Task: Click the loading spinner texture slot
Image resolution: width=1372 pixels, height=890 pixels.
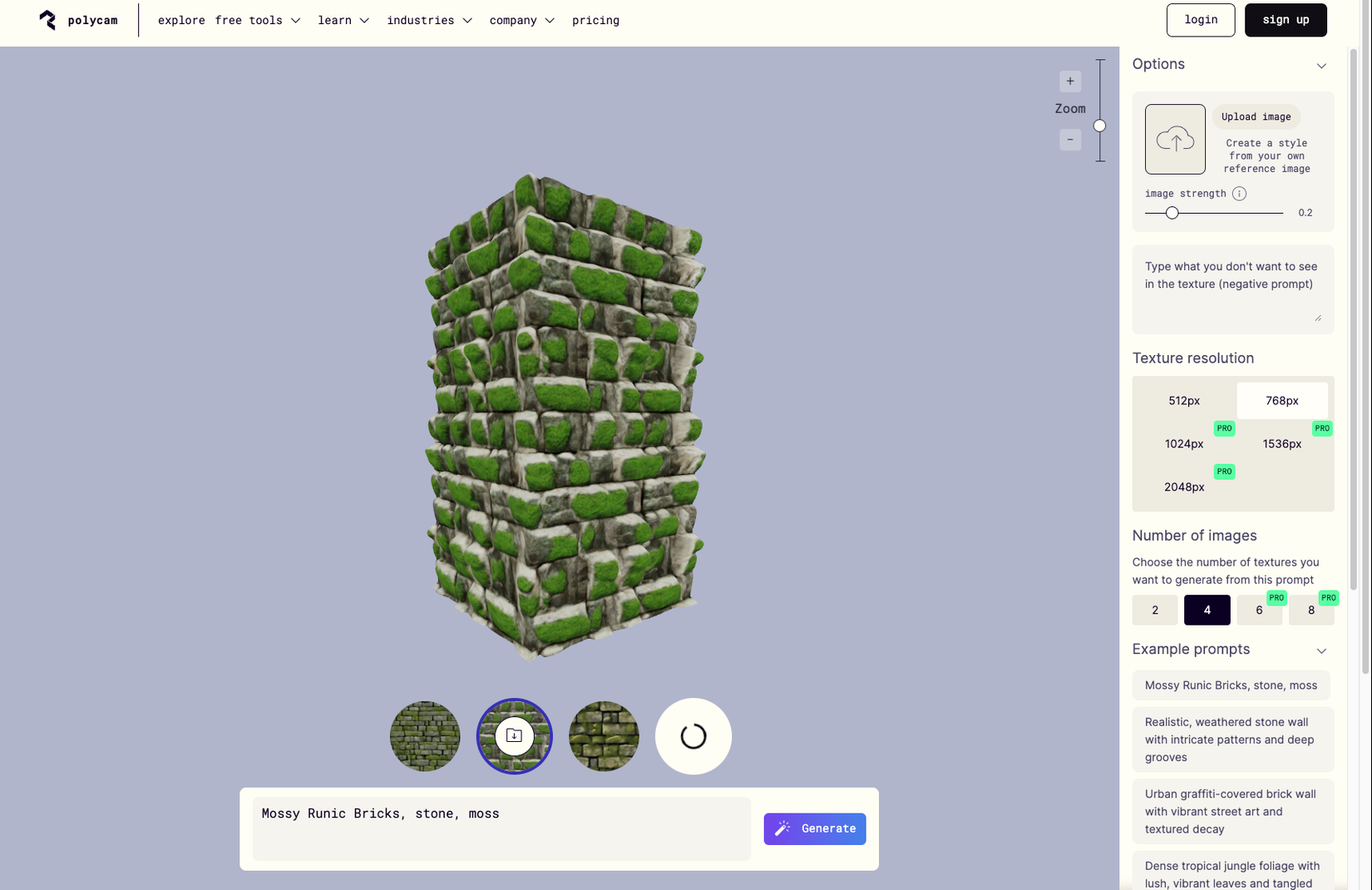Action: tap(693, 736)
